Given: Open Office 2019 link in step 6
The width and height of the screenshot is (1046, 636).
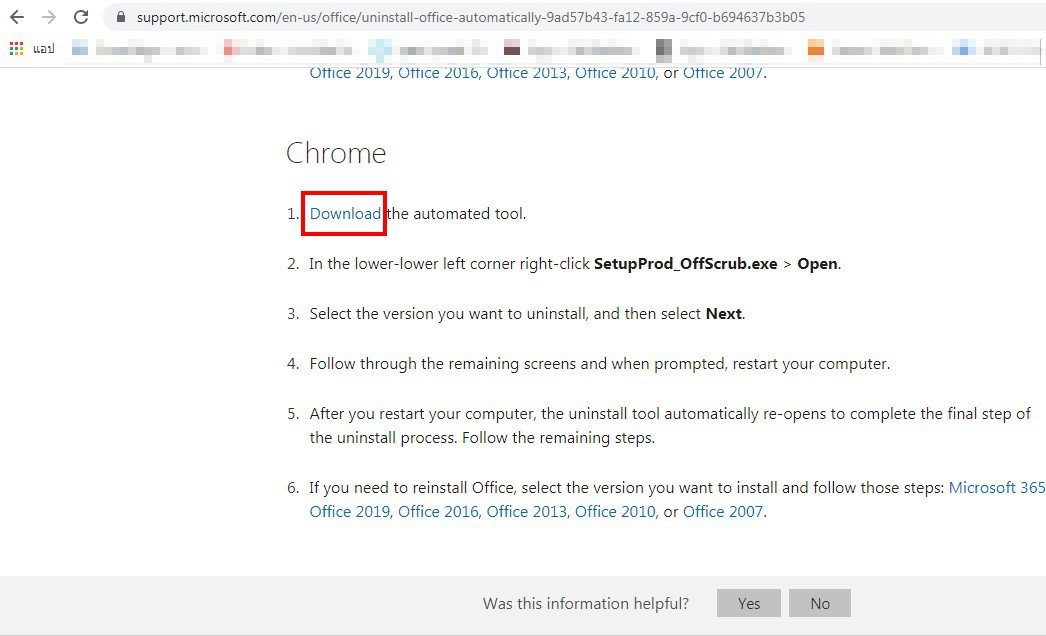Looking at the screenshot, I should (350, 511).
